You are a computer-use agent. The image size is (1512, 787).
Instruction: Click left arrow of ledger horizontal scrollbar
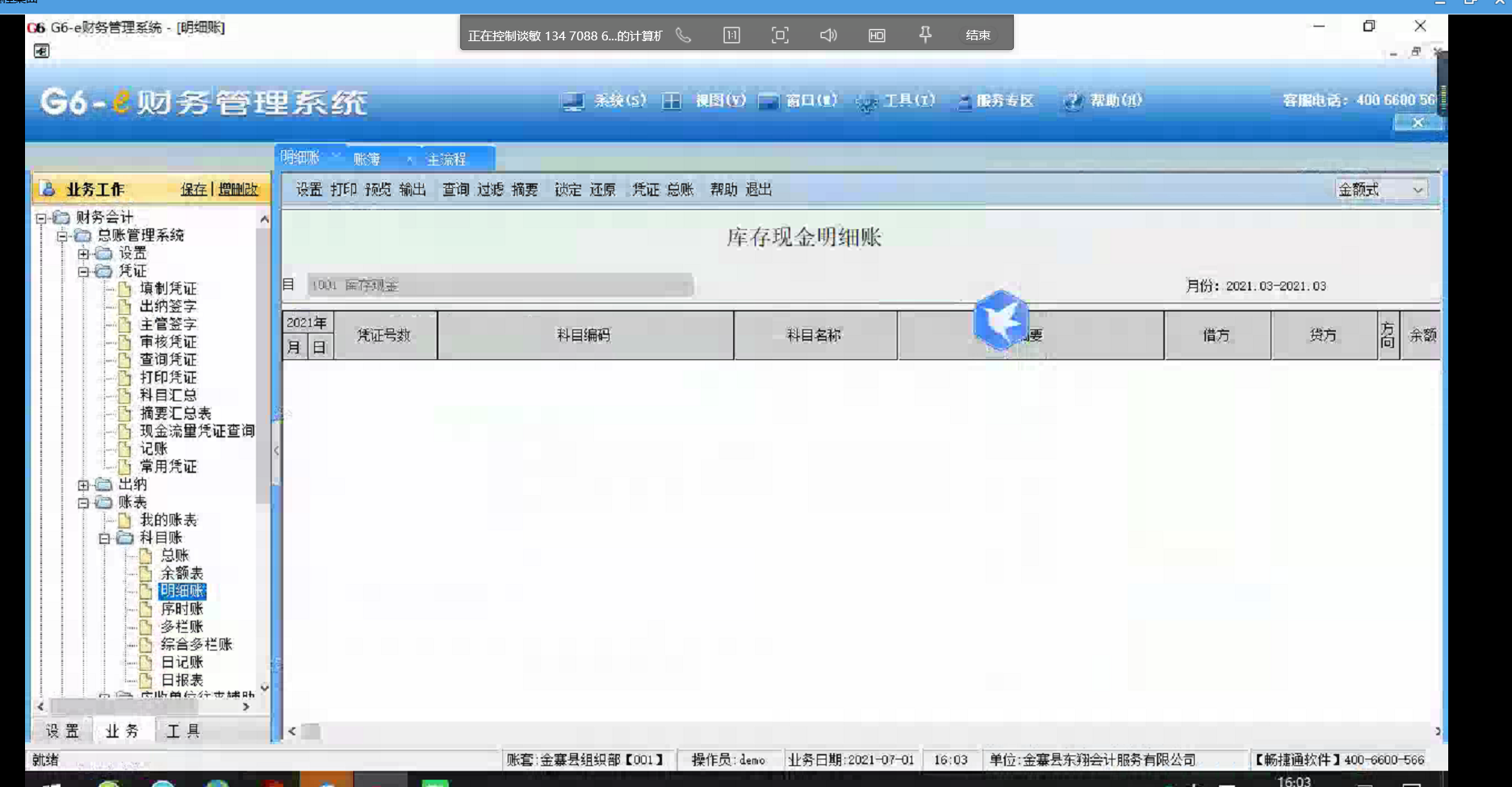click(x=292, y=731)
